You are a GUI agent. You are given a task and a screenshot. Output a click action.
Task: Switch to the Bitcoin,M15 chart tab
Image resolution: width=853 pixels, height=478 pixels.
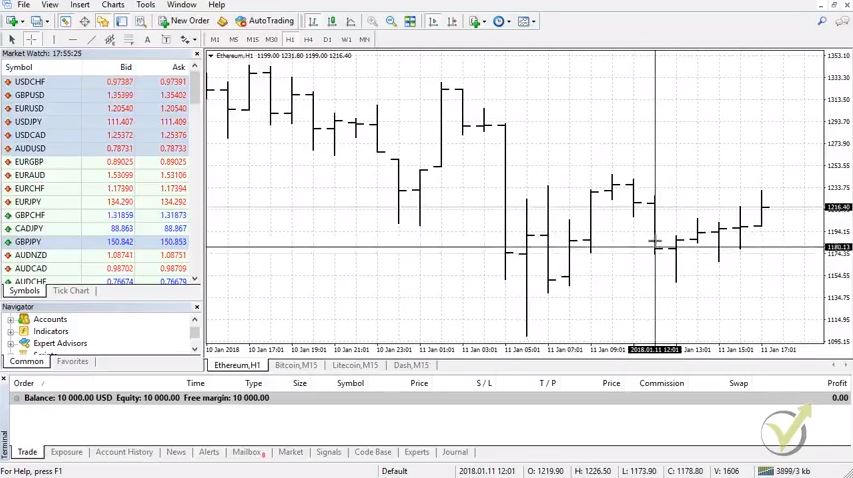[x=297, y=366]
